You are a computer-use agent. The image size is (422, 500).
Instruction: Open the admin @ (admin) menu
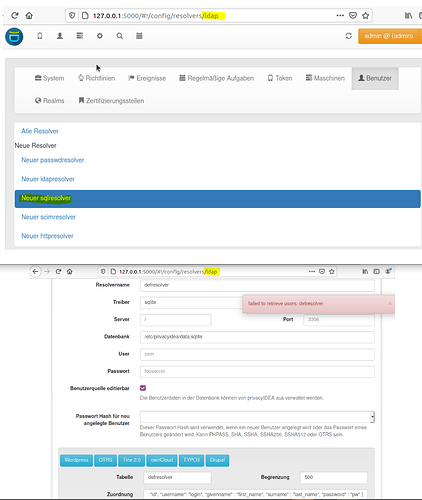click(389, 36)
